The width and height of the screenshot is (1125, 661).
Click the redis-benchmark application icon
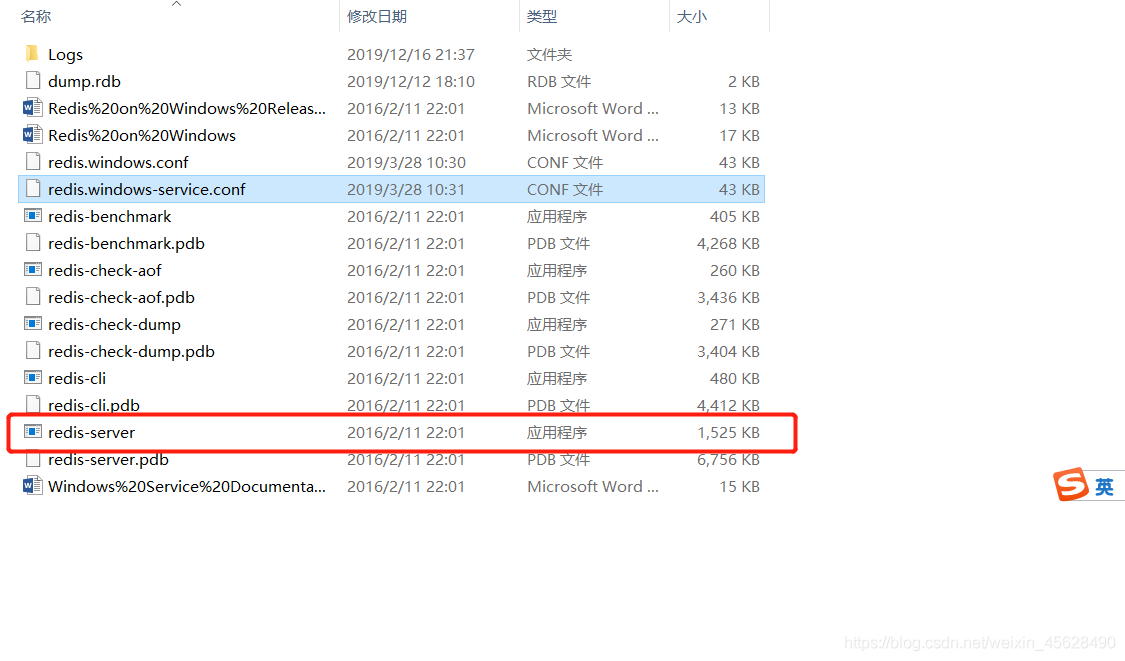coord(32,215)
